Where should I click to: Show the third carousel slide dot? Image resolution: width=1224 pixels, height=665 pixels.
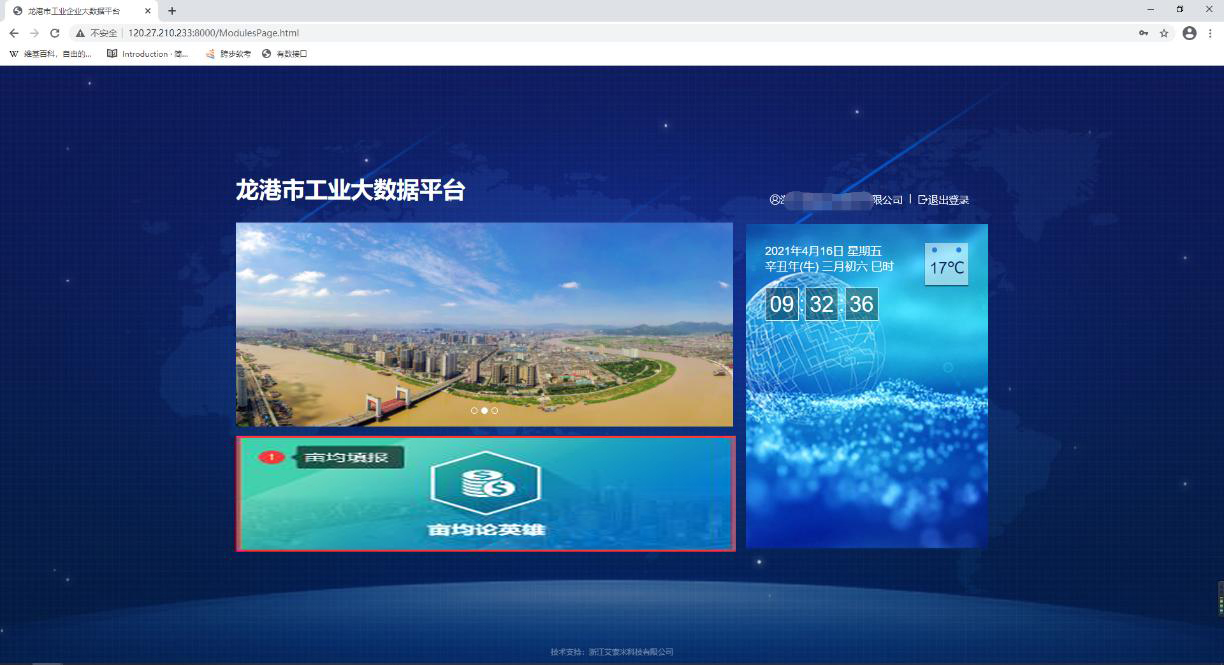pyautogui.click(x=494, y=410)
